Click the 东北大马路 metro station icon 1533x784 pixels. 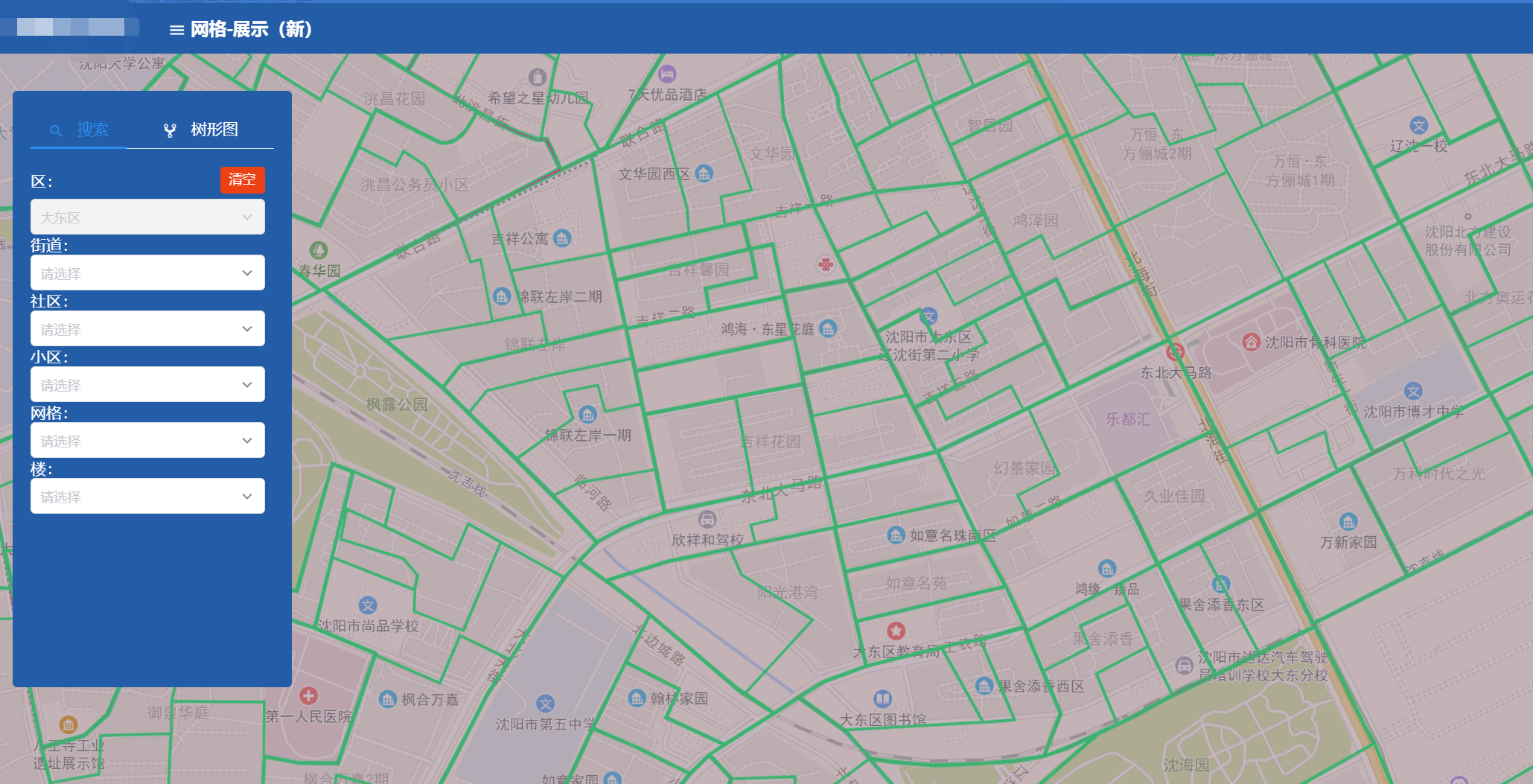[1175, 351]
